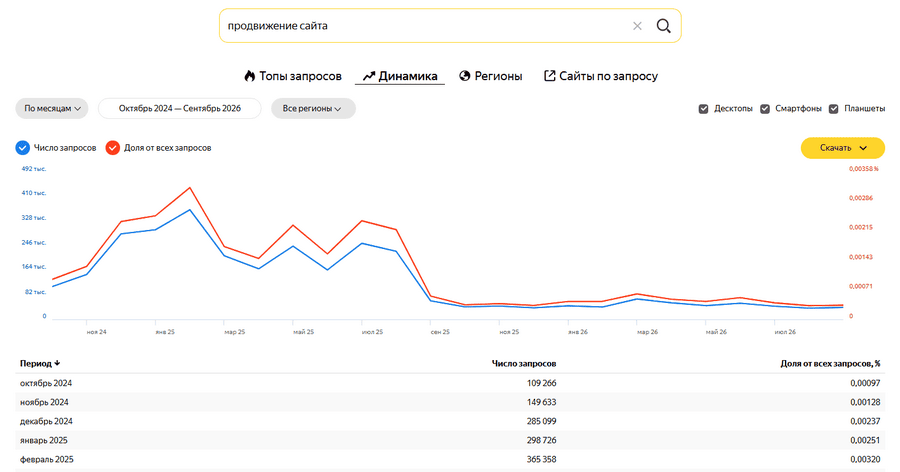Click the ноя 24 axis label

pos(96,332)
